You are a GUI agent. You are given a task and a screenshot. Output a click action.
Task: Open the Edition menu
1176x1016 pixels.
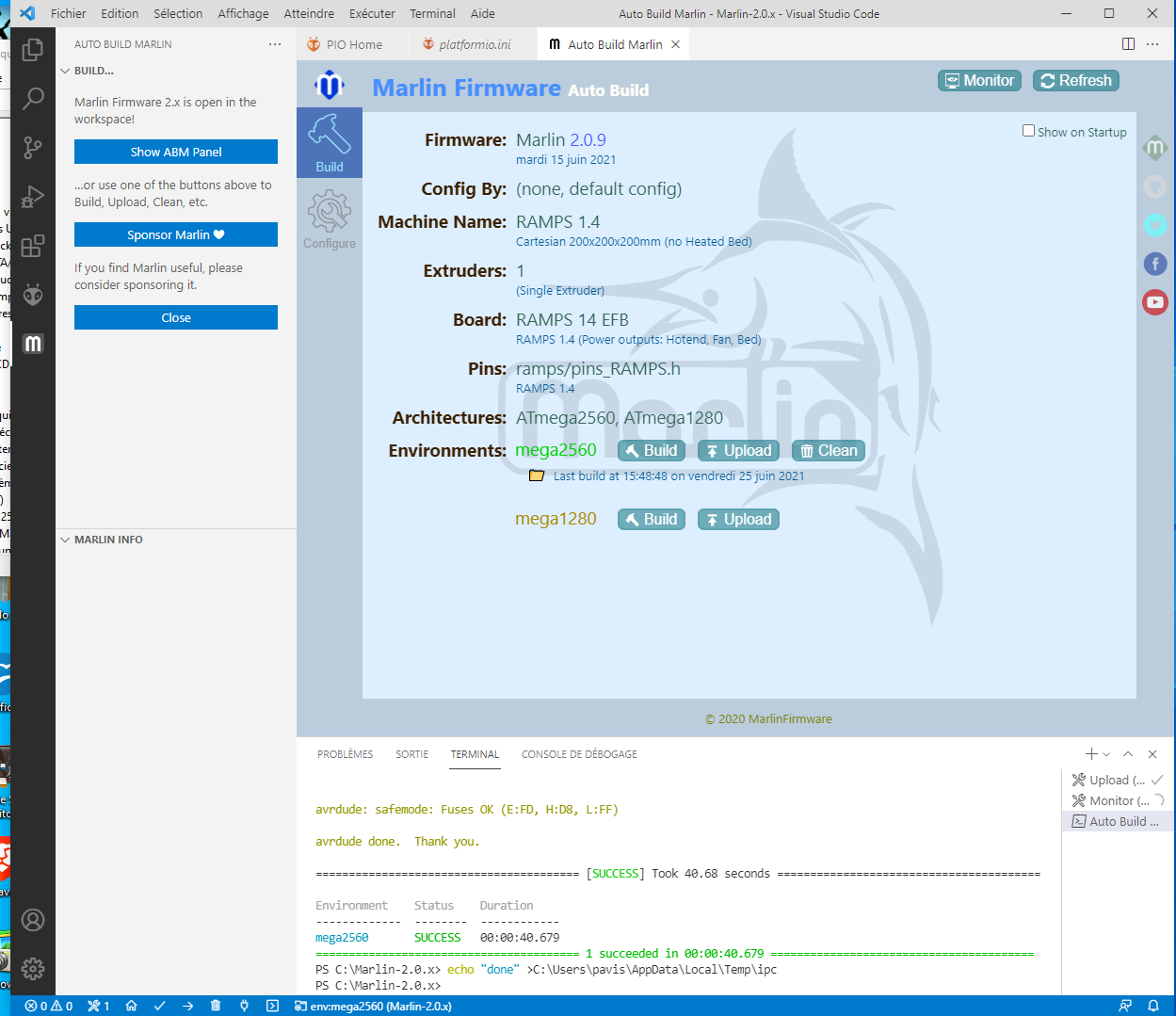[120, 13]
